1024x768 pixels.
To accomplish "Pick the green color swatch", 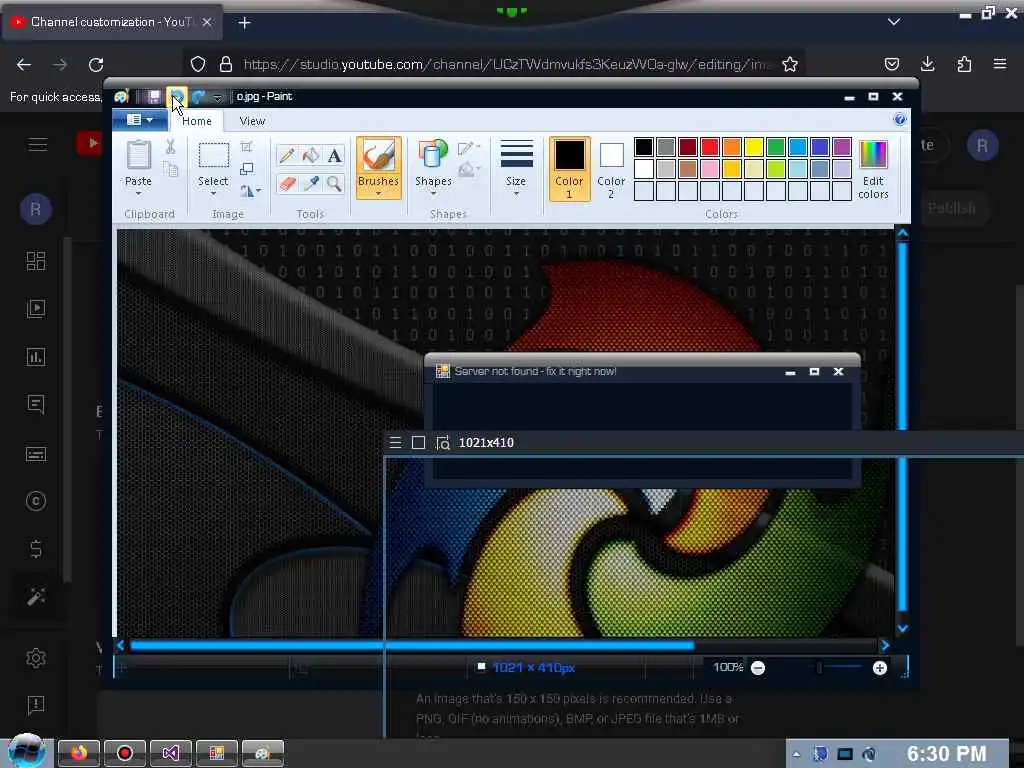I will (x=776, y=147).
